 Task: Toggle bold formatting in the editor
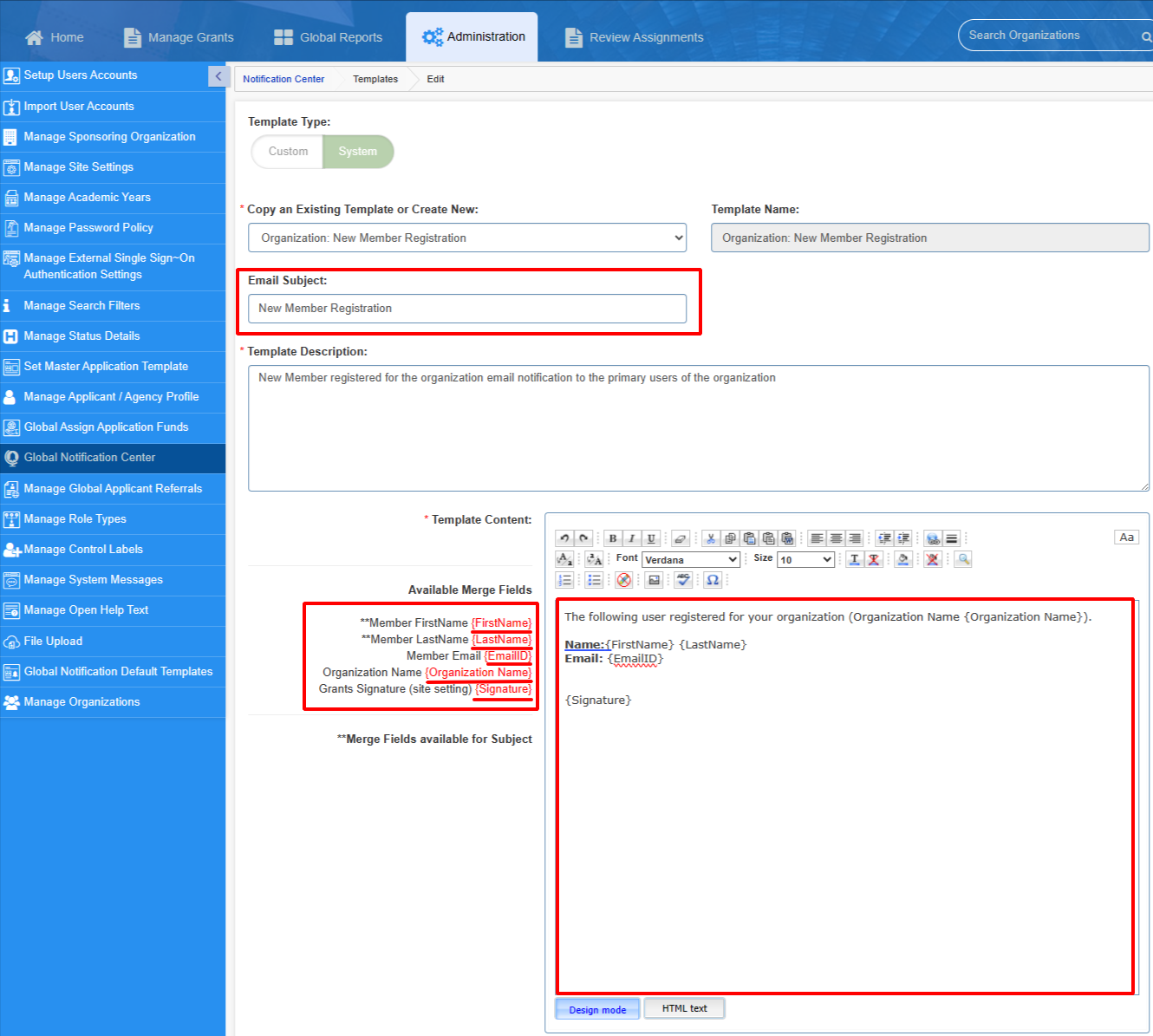pyautogui.click(x=613, y=538)
